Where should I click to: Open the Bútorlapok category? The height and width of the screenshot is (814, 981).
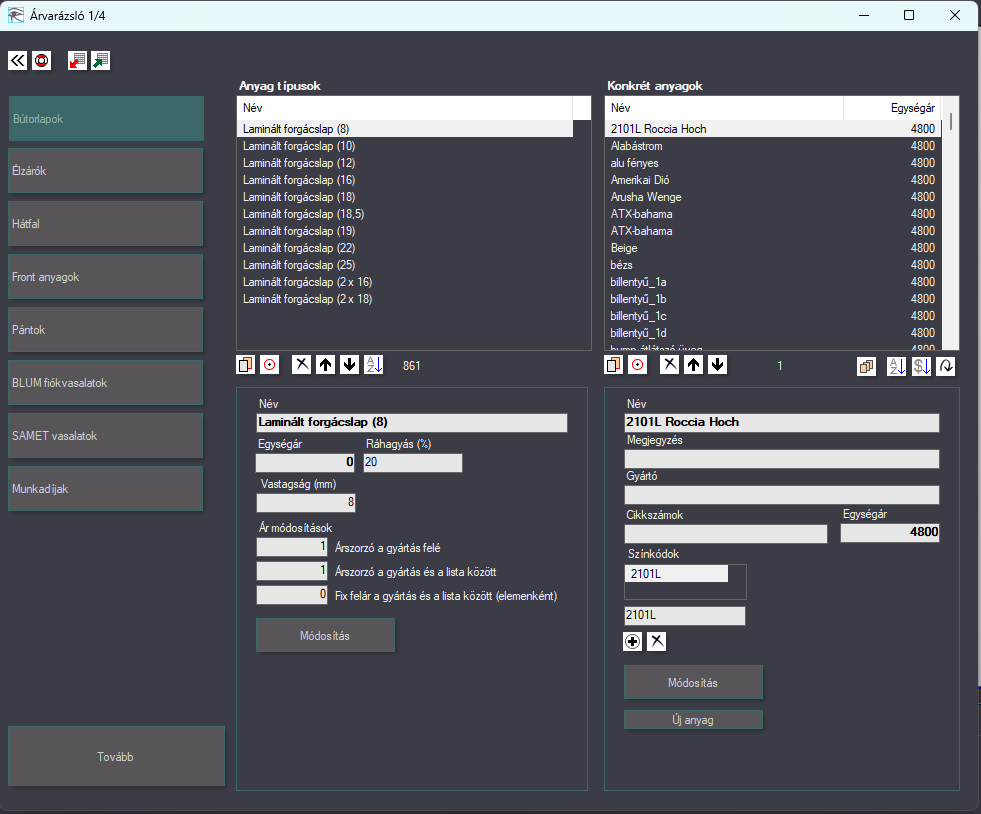tap(106, 119)
